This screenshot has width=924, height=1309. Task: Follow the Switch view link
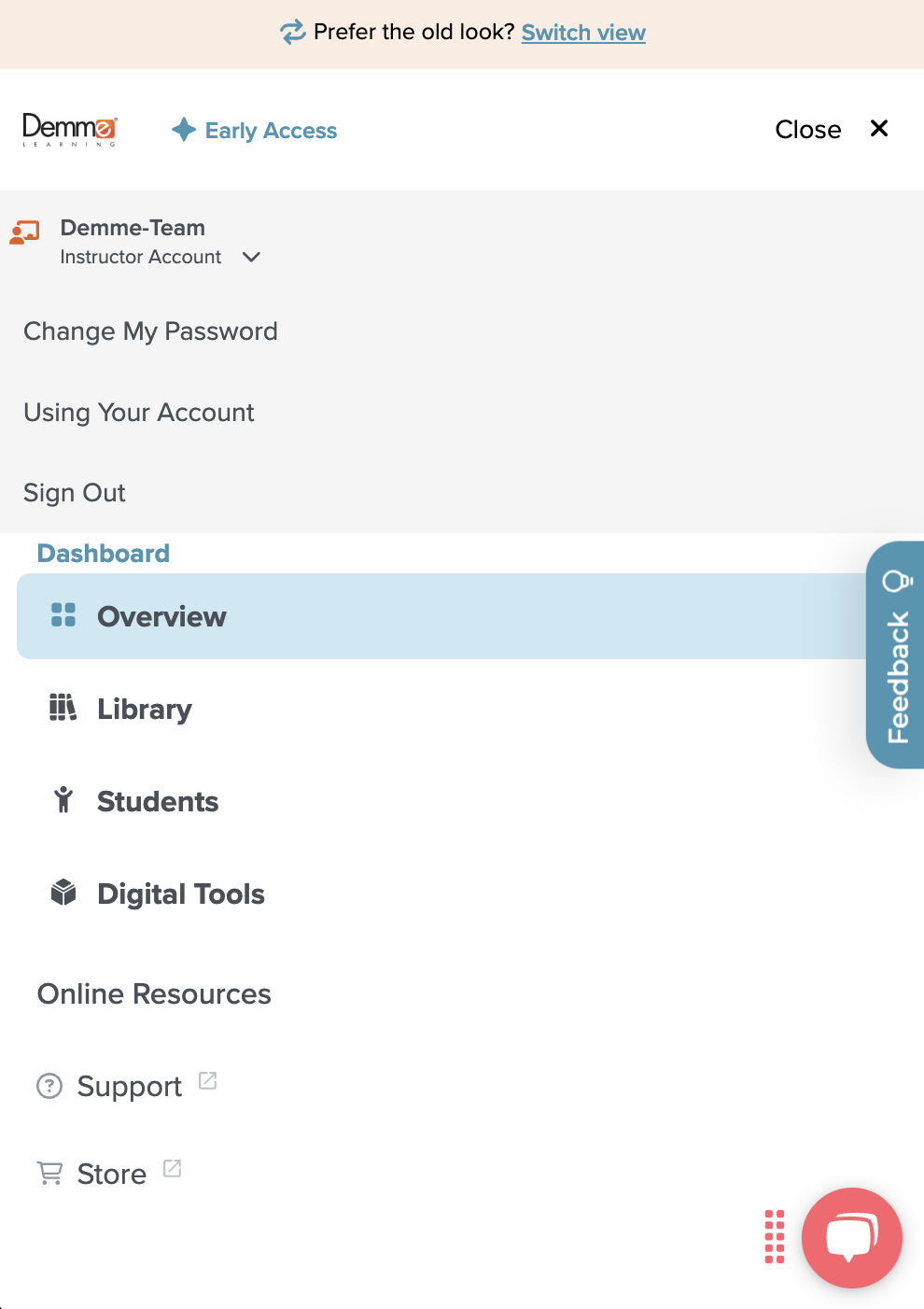583,33
